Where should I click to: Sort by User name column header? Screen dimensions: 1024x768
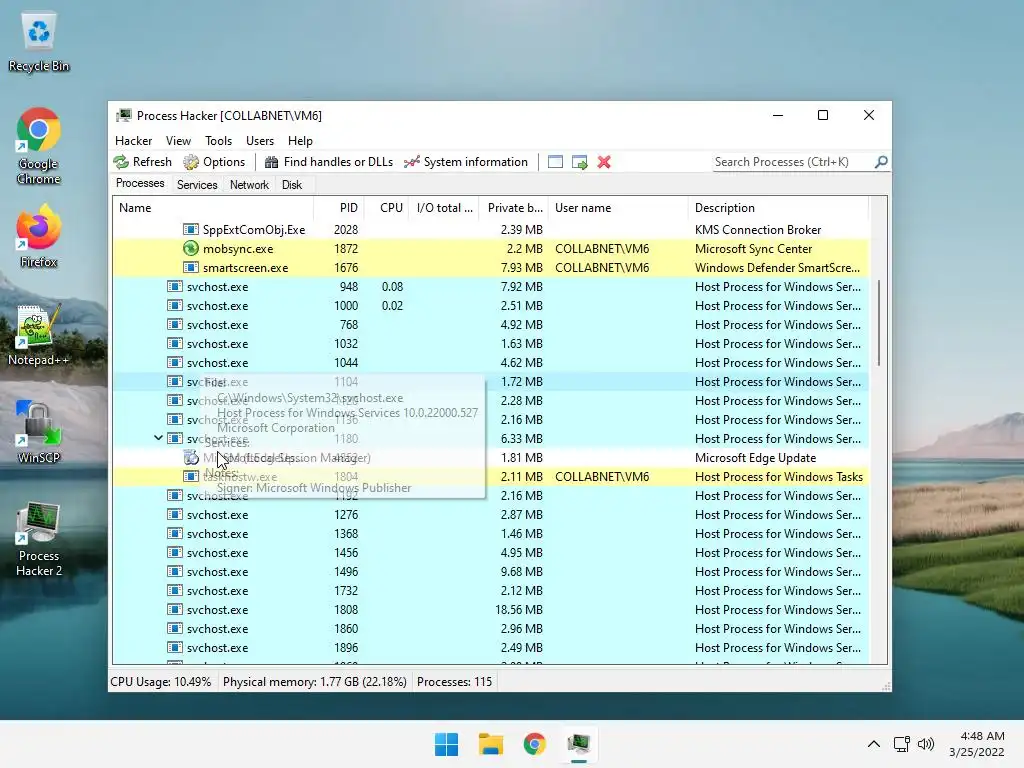click(x=618, y=208)
